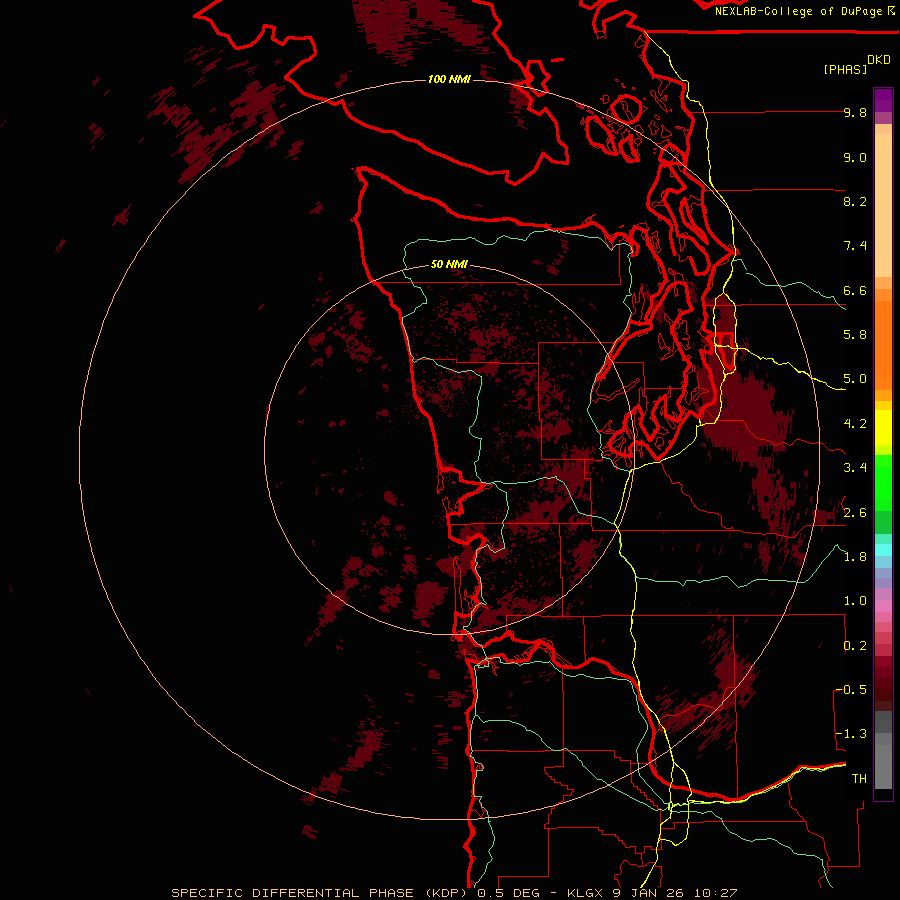Click the yellow segment of the color bar
The height and width of the screenshot is (900, 900).
point(883,428)
